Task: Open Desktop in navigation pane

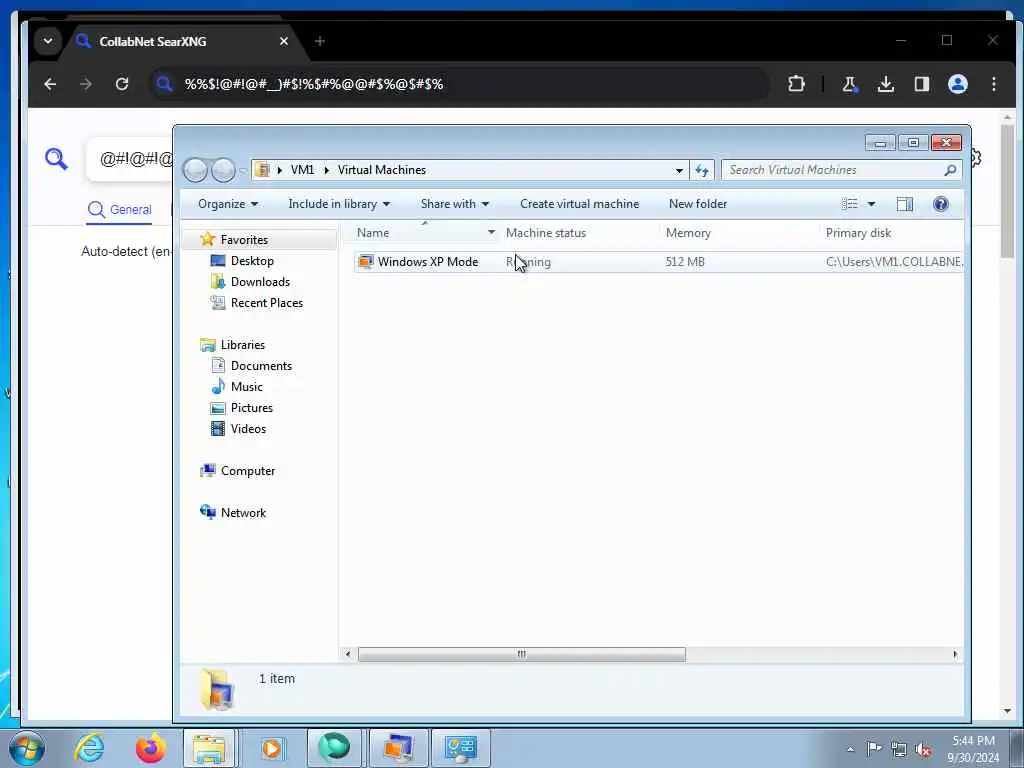Action: click(x=252, y=261)
